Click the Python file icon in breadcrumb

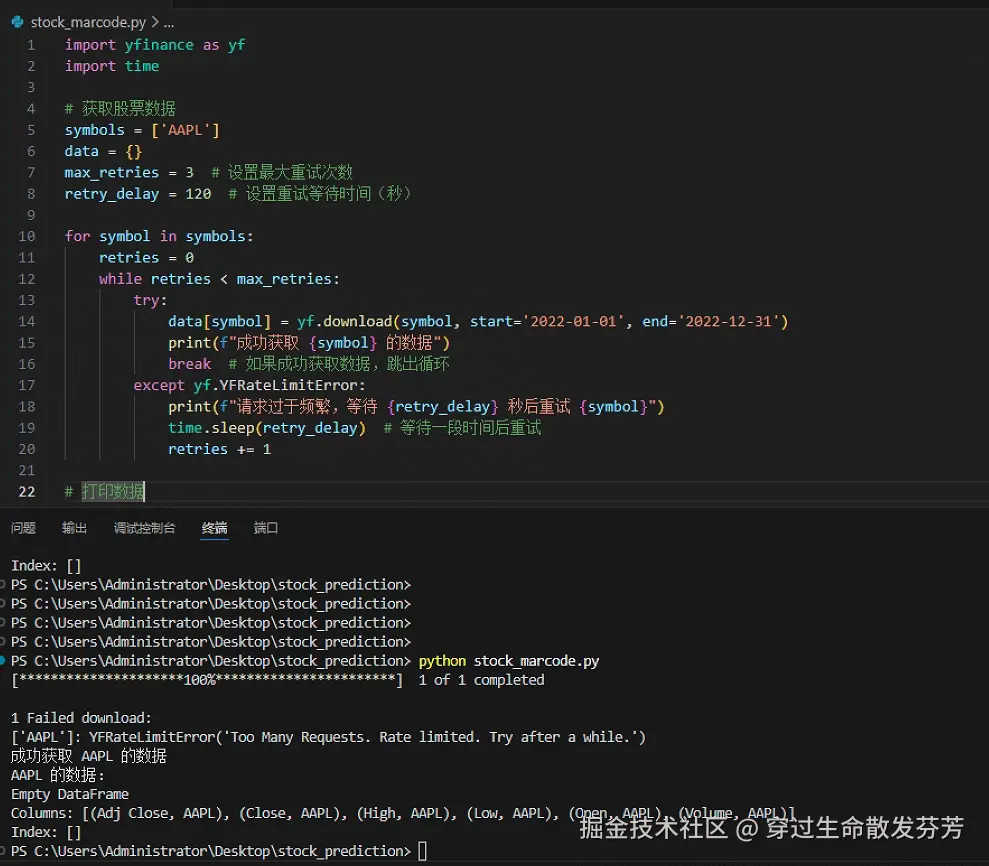pos(18,23)
